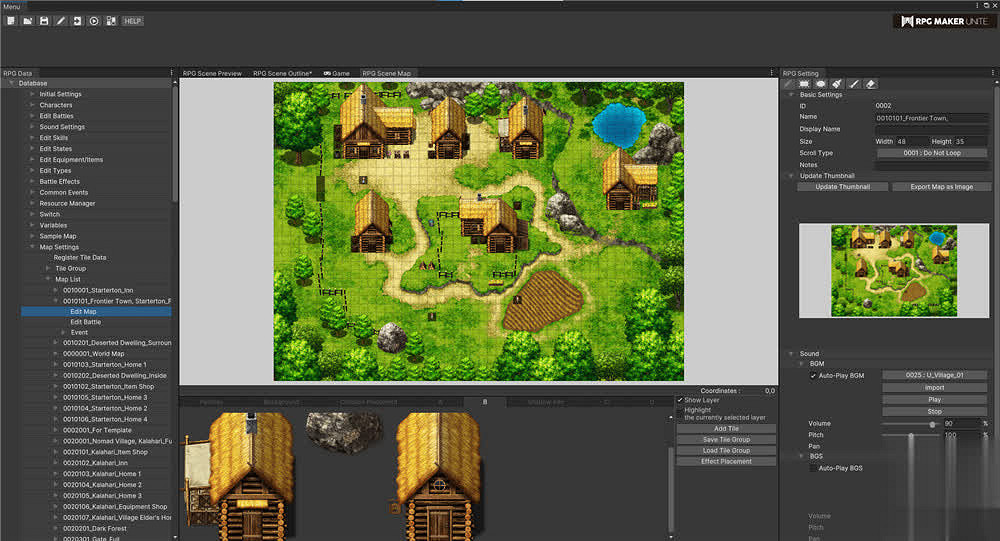Viewport: 1000px width, 541px height.
Task: Click the Export Map as Image button
Action: pyautogui.click(x=933, y=187)
